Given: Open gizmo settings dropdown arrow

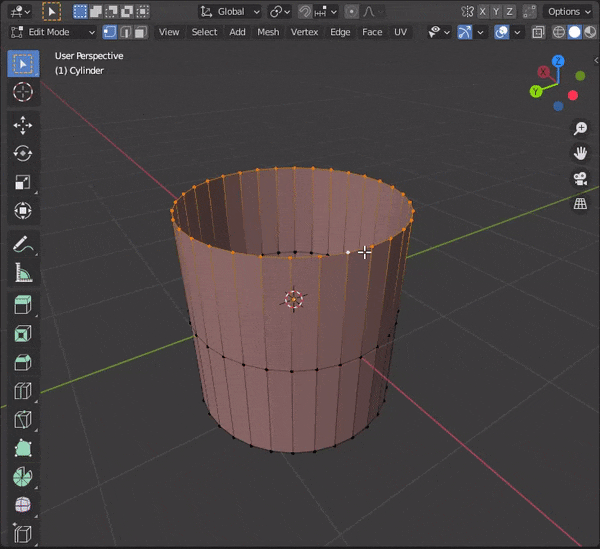Looking at the screenshot, I should 480,32.
